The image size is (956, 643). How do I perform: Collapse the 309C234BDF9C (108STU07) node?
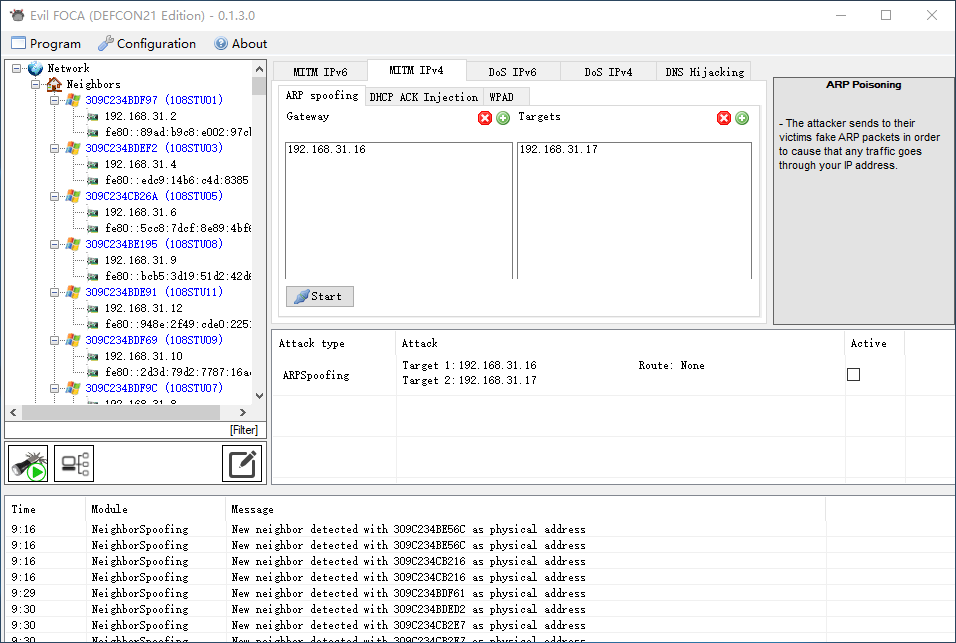[x=54, y=388]
